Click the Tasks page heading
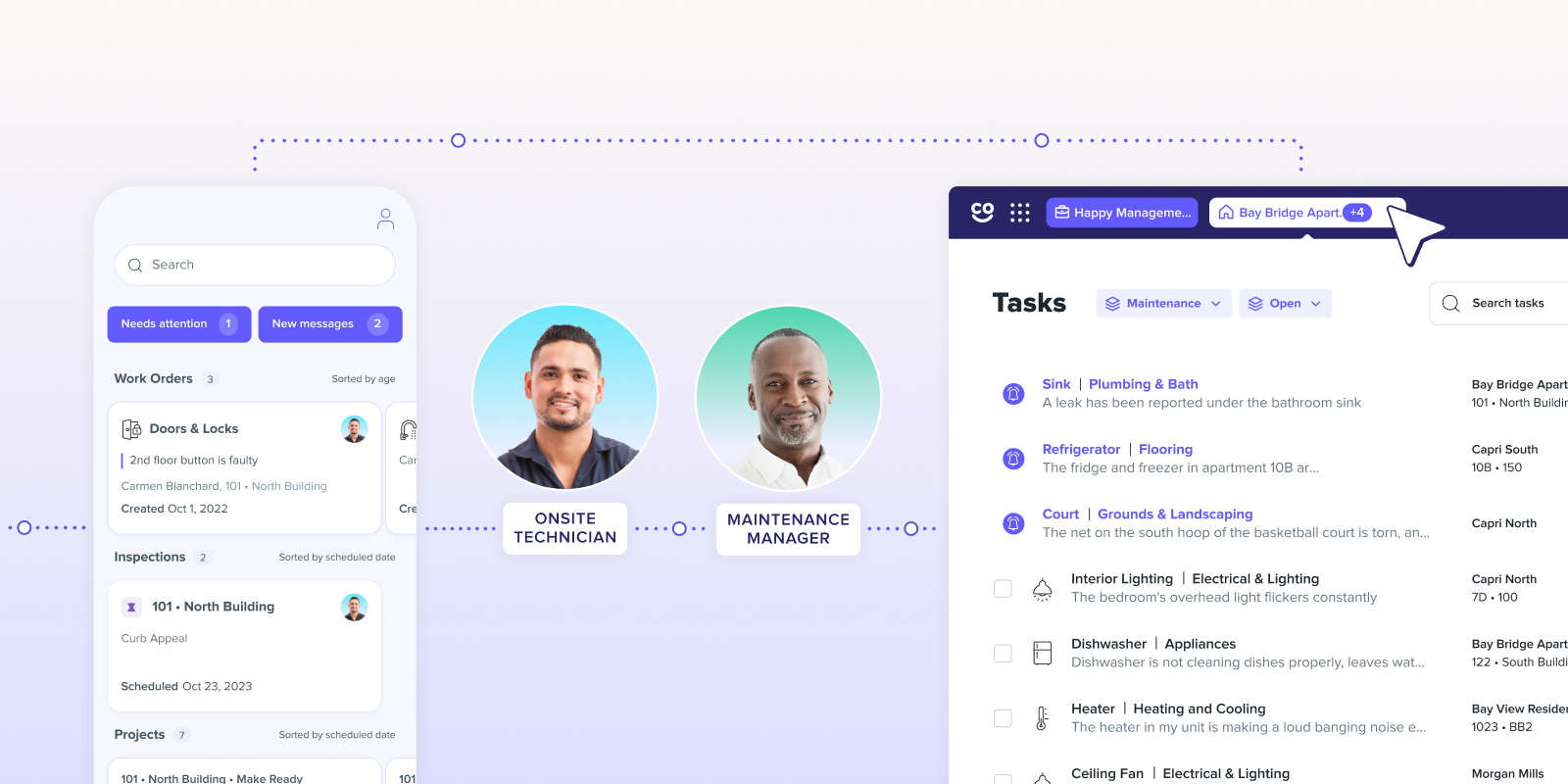 pos(1029,303)
